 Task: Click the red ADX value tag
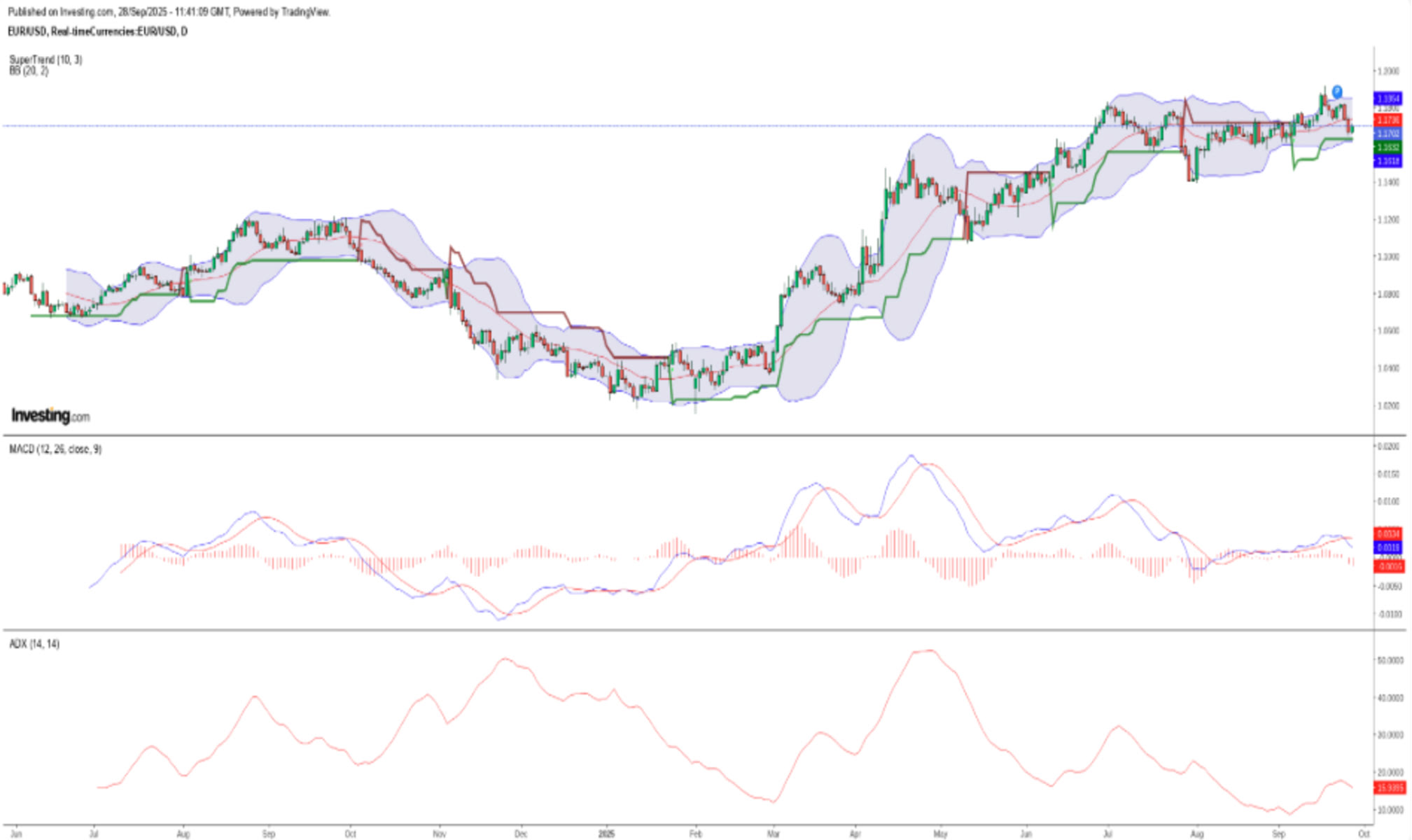click(1389, 788)
